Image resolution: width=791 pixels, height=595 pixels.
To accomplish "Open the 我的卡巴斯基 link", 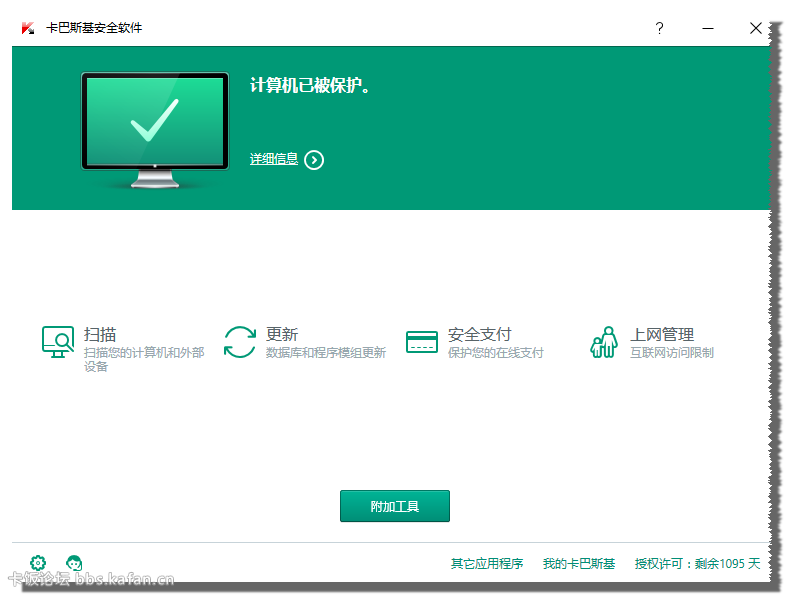I will pos(579,563).
